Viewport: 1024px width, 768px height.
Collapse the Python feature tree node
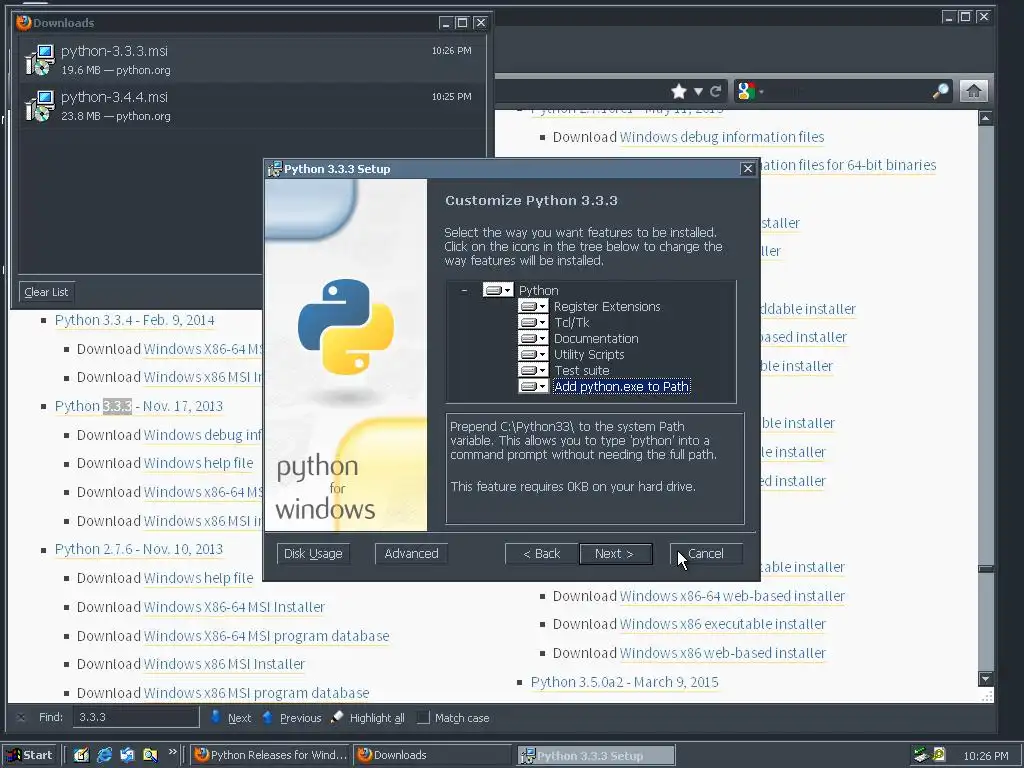click(x=464, y=291)
